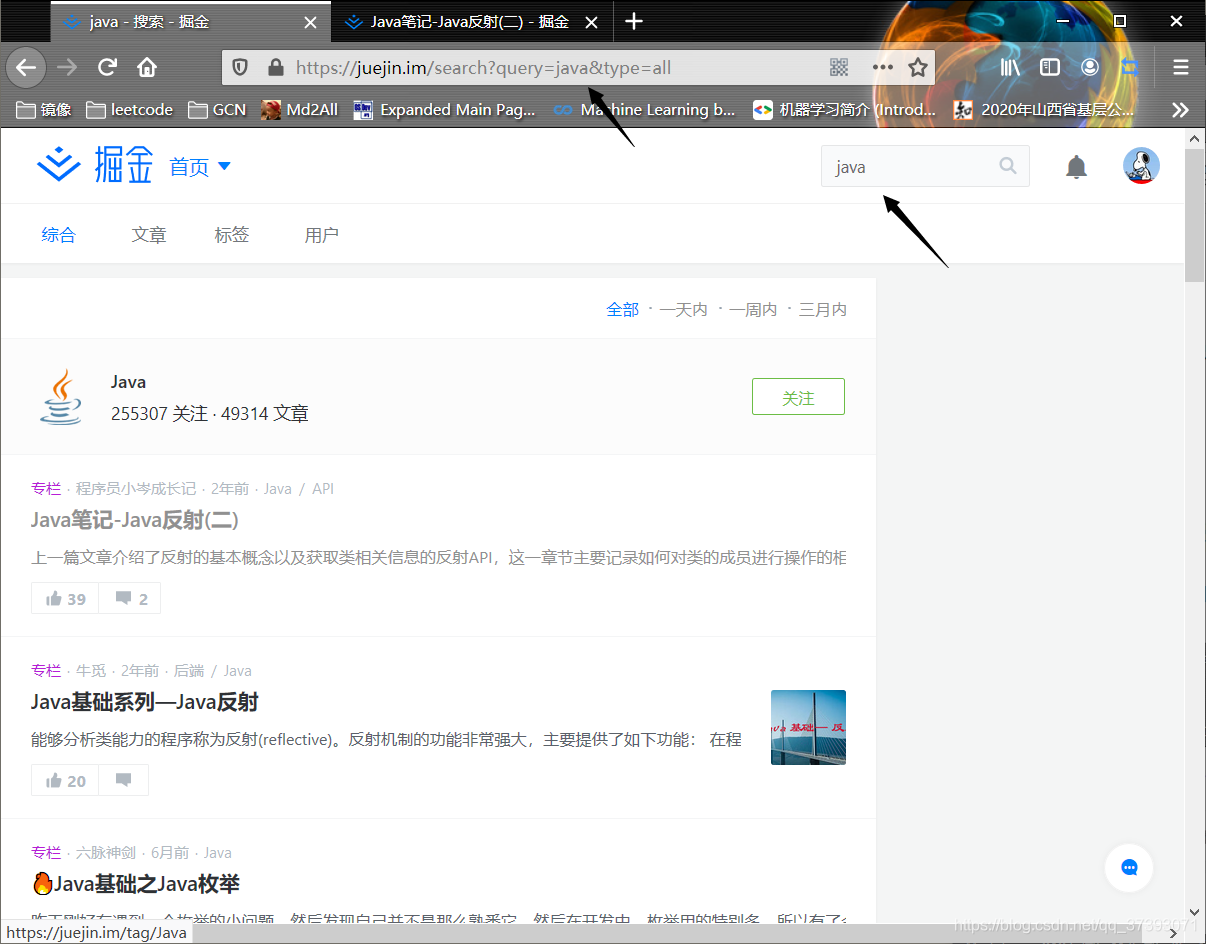This screenshot has height=944, width=1206.
Task: Open the Library bookmarks icon
Action: (1010, 67)
